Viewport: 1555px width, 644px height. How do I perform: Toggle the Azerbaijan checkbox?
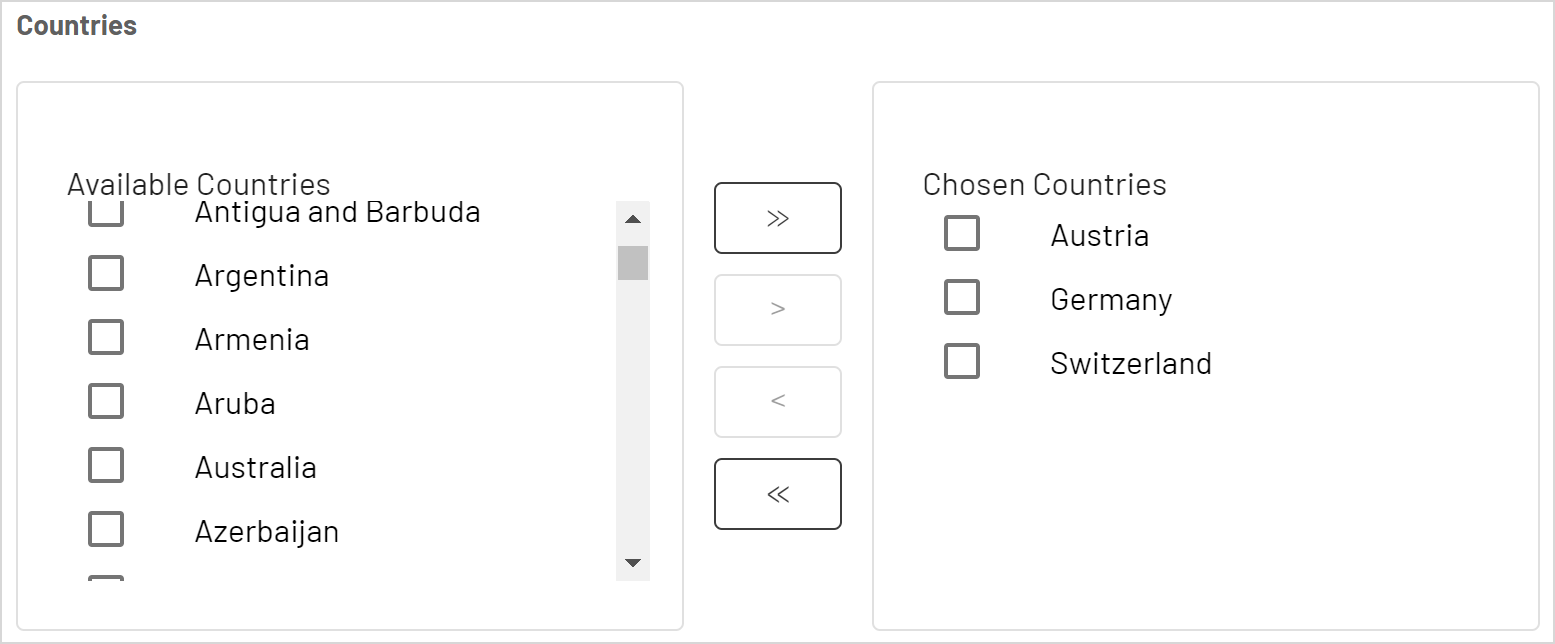[x=106, y=529]
